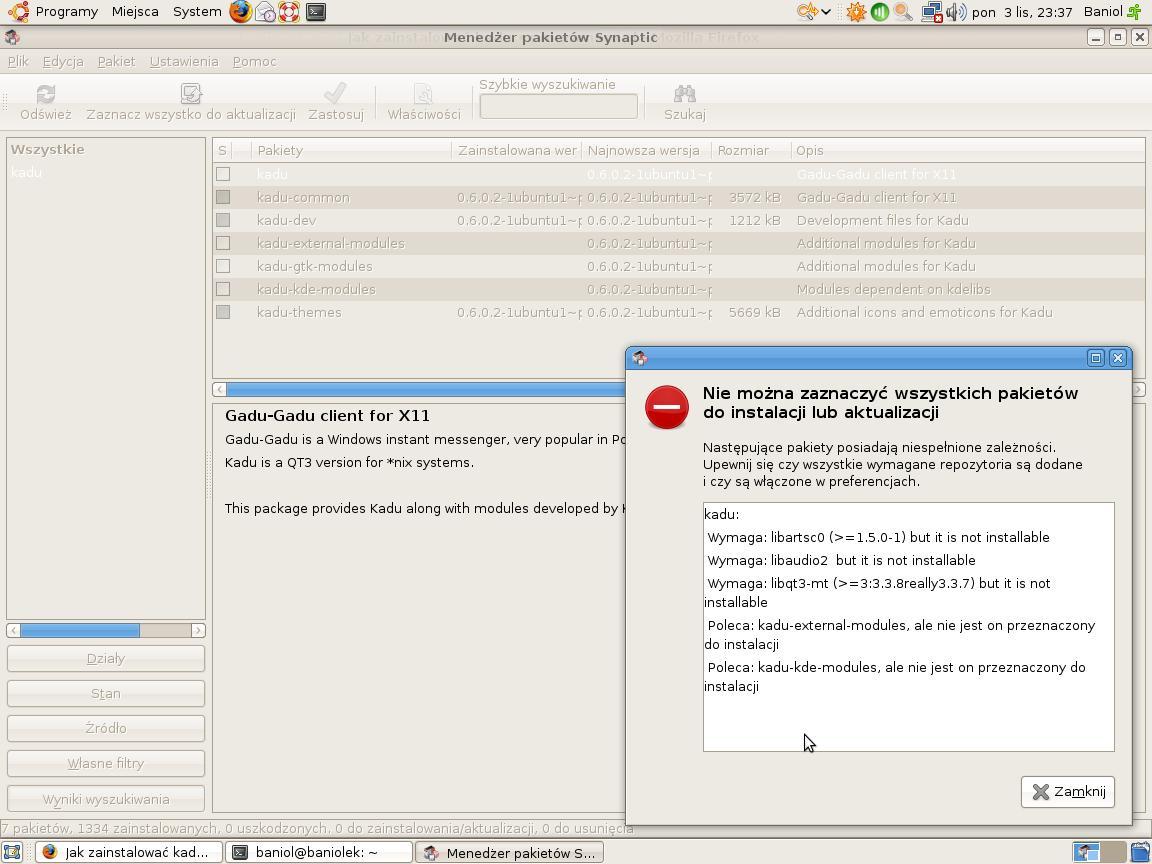Select Wszystkie in the left list
1152x864 pixels.
[x=47, y=149]
